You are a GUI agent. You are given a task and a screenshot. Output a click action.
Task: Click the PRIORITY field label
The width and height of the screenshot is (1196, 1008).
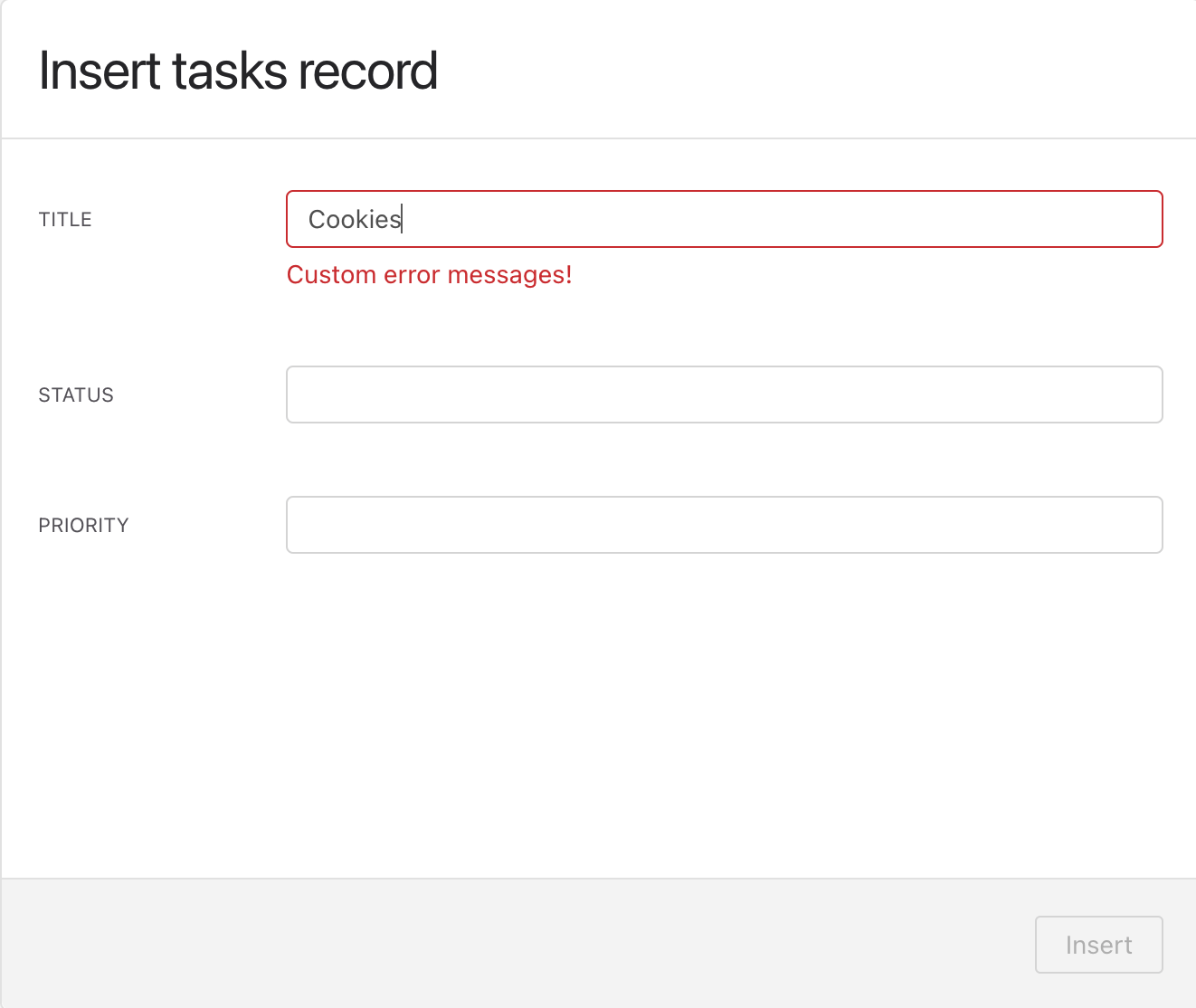tap(83, 526)
